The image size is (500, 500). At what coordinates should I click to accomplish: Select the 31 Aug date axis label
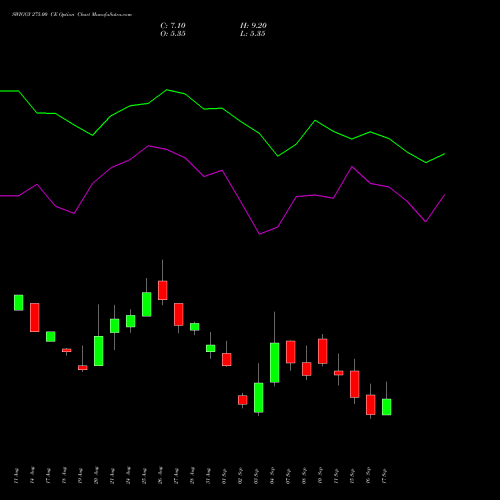coord(208,476)
